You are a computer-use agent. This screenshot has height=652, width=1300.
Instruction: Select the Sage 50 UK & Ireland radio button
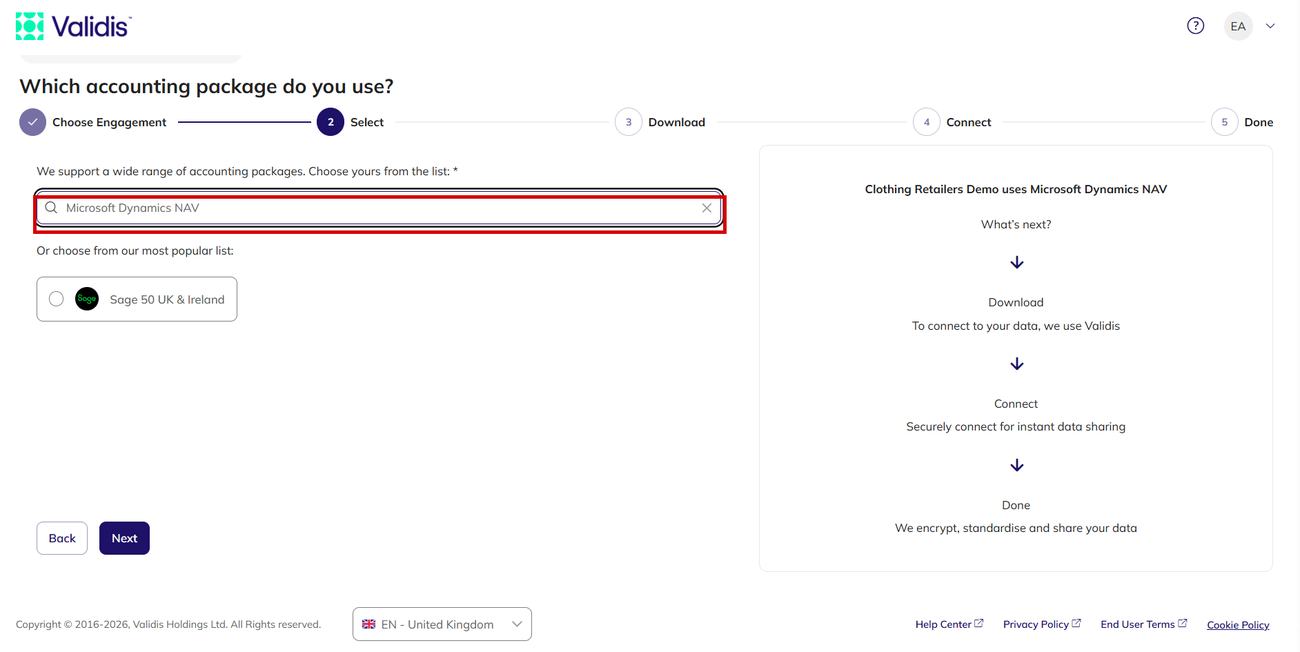(56, 299)
